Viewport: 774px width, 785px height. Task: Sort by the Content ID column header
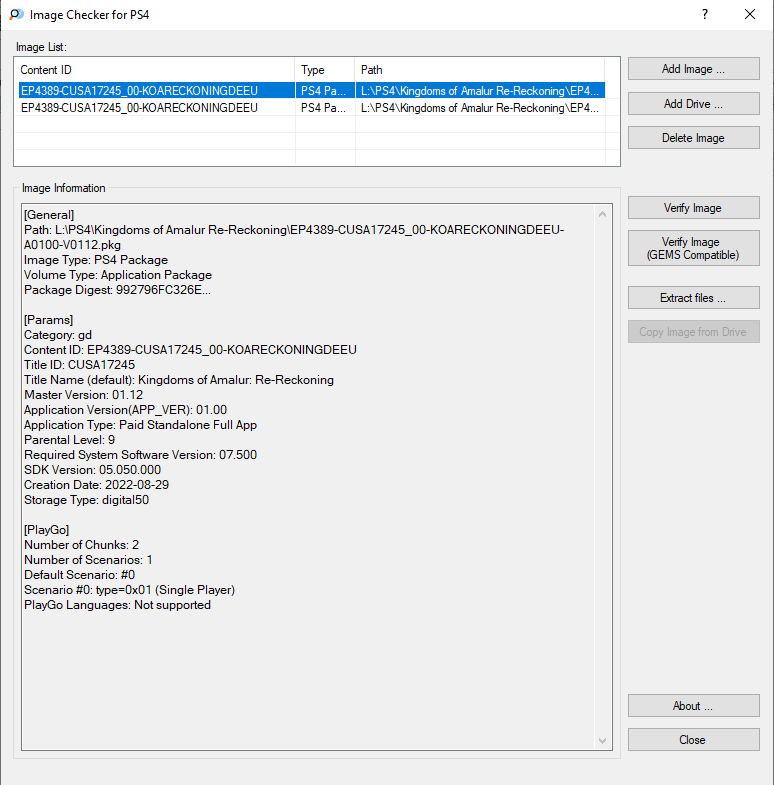tap(155, 70)
